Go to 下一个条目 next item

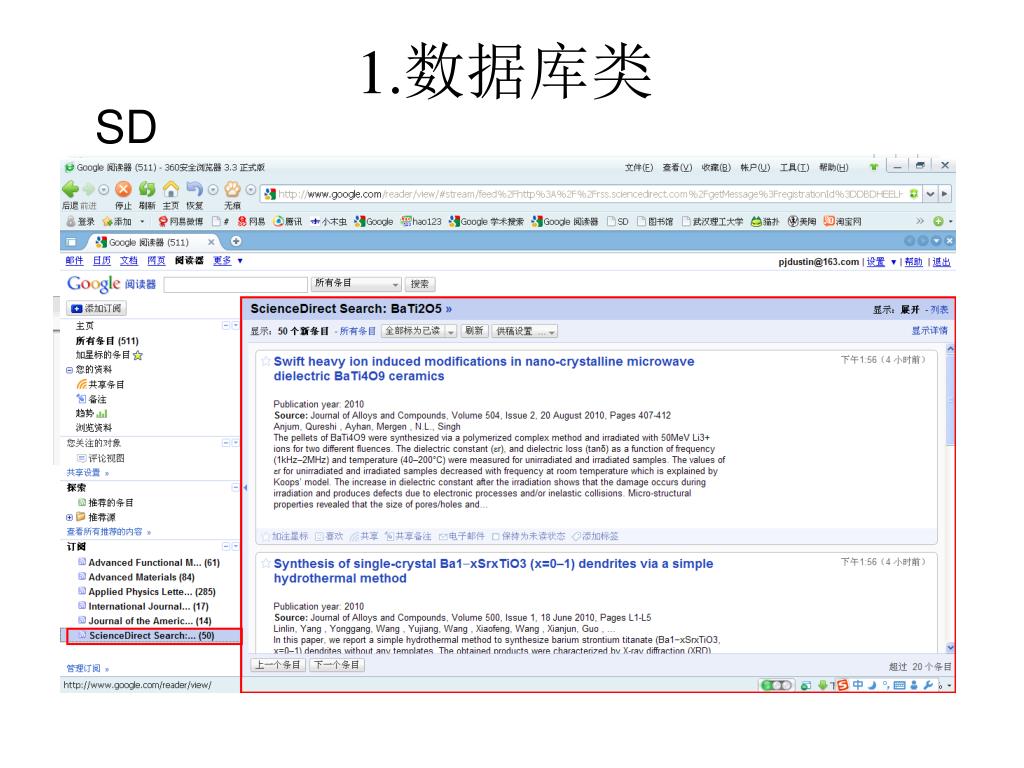(x=336, y=665)
